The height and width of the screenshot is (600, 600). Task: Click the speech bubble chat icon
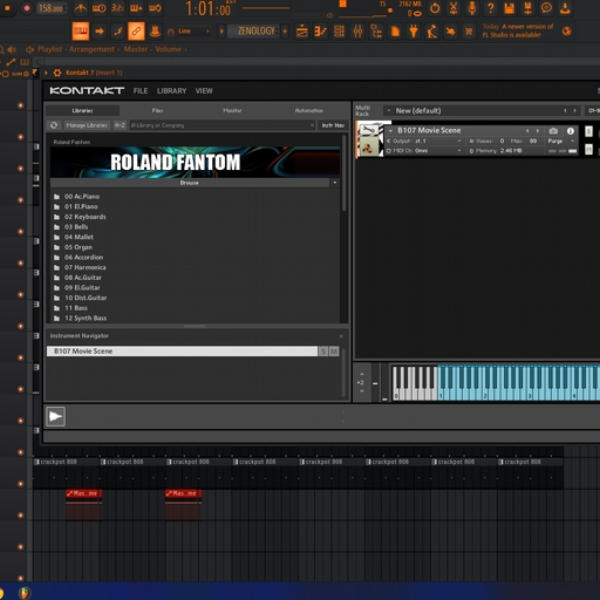(546, 8)
